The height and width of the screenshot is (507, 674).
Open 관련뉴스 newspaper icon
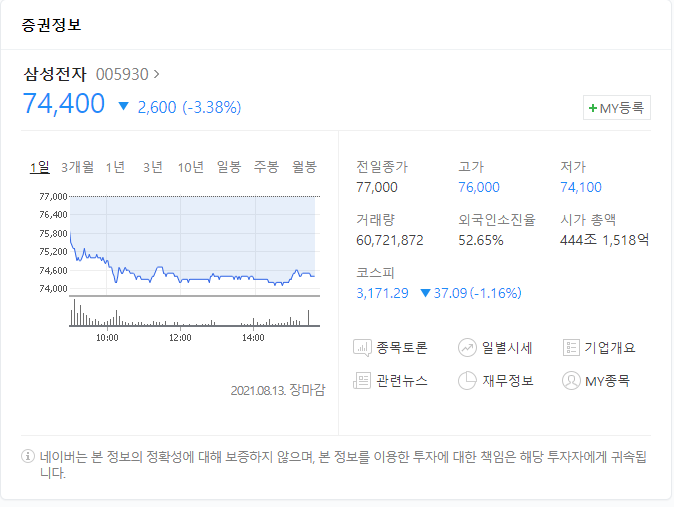tap(362, 381)
